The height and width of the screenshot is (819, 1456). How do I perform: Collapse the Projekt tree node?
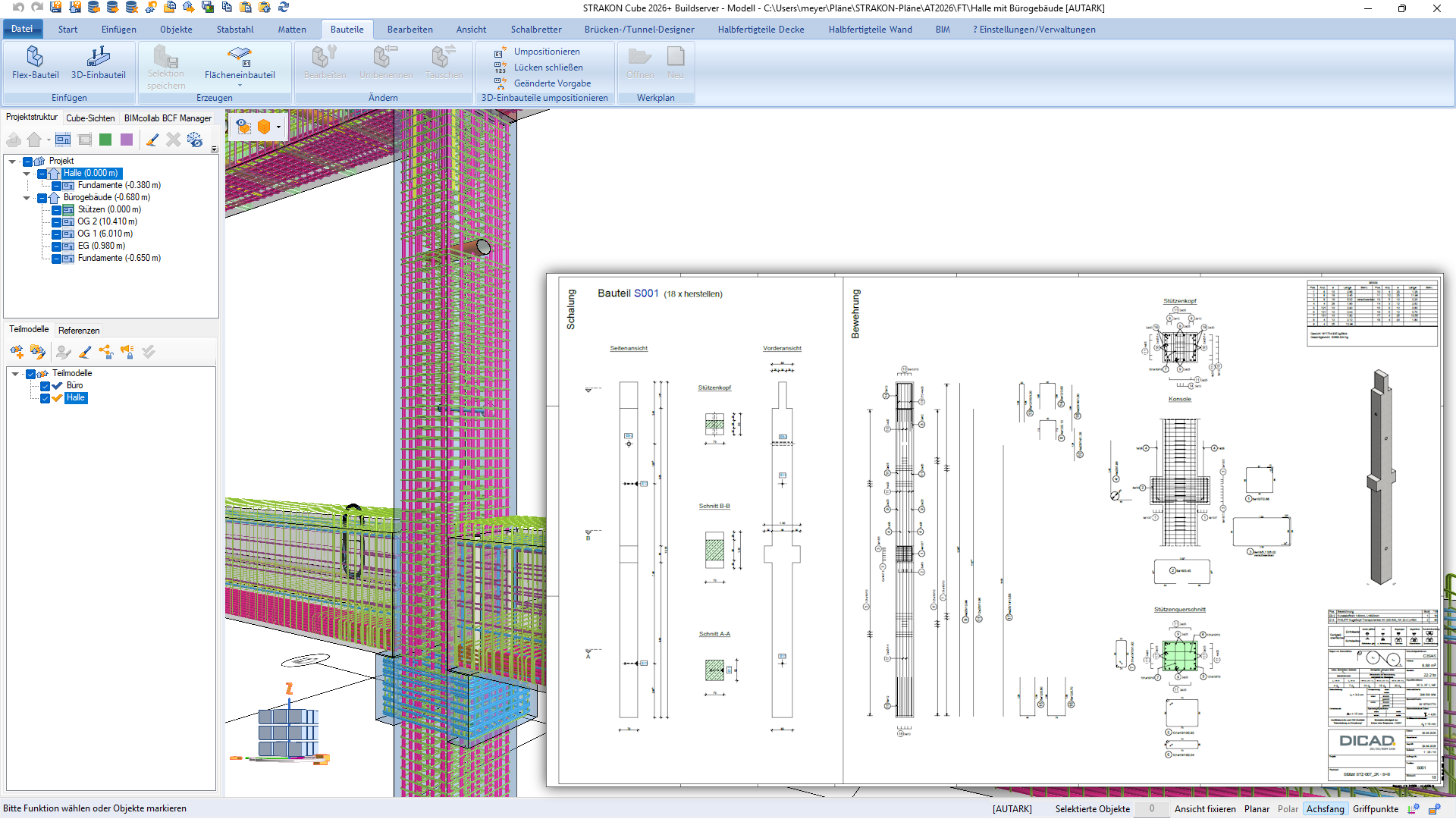12,162
